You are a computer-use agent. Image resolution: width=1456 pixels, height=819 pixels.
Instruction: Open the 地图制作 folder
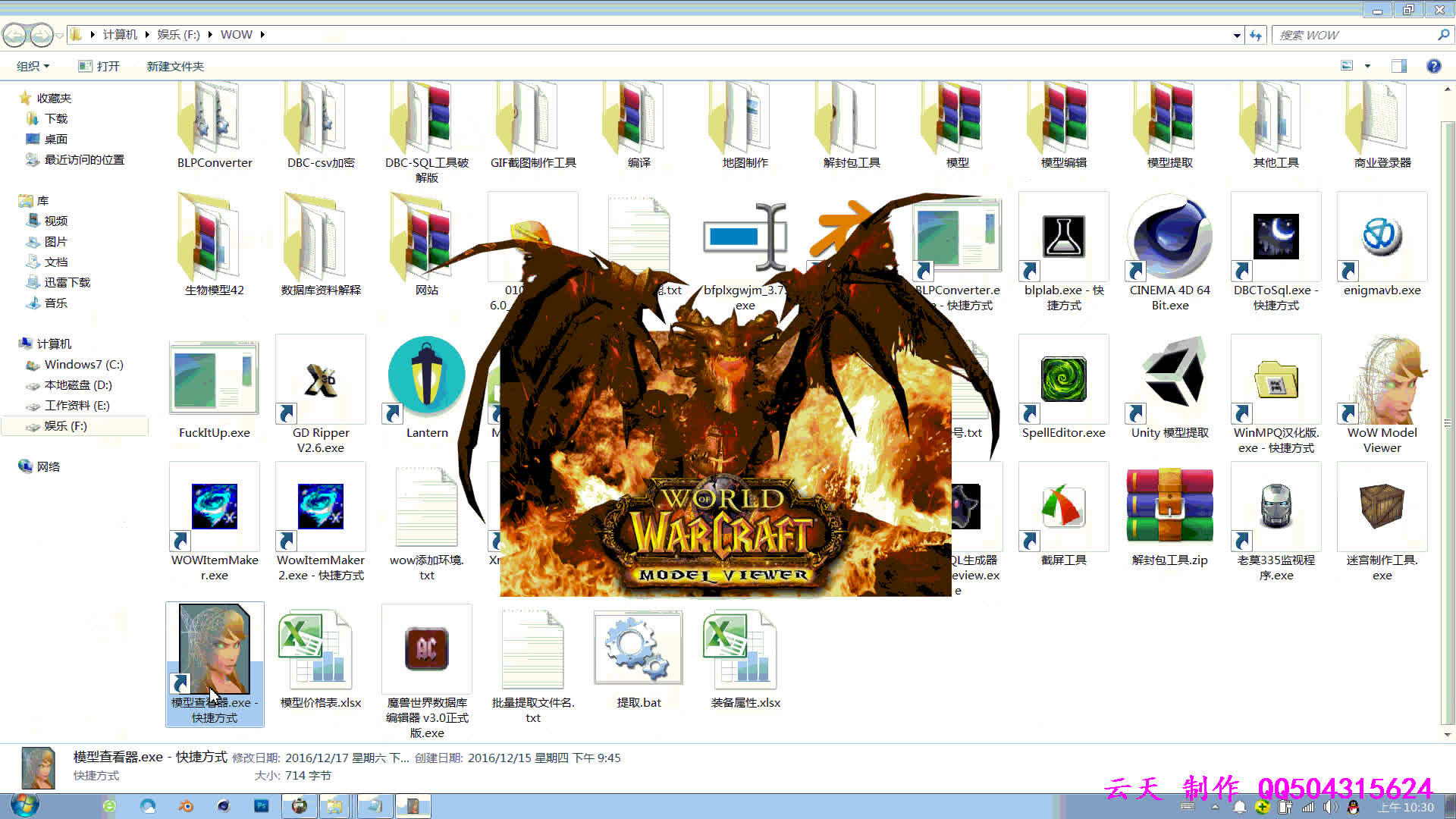point(745,125)
